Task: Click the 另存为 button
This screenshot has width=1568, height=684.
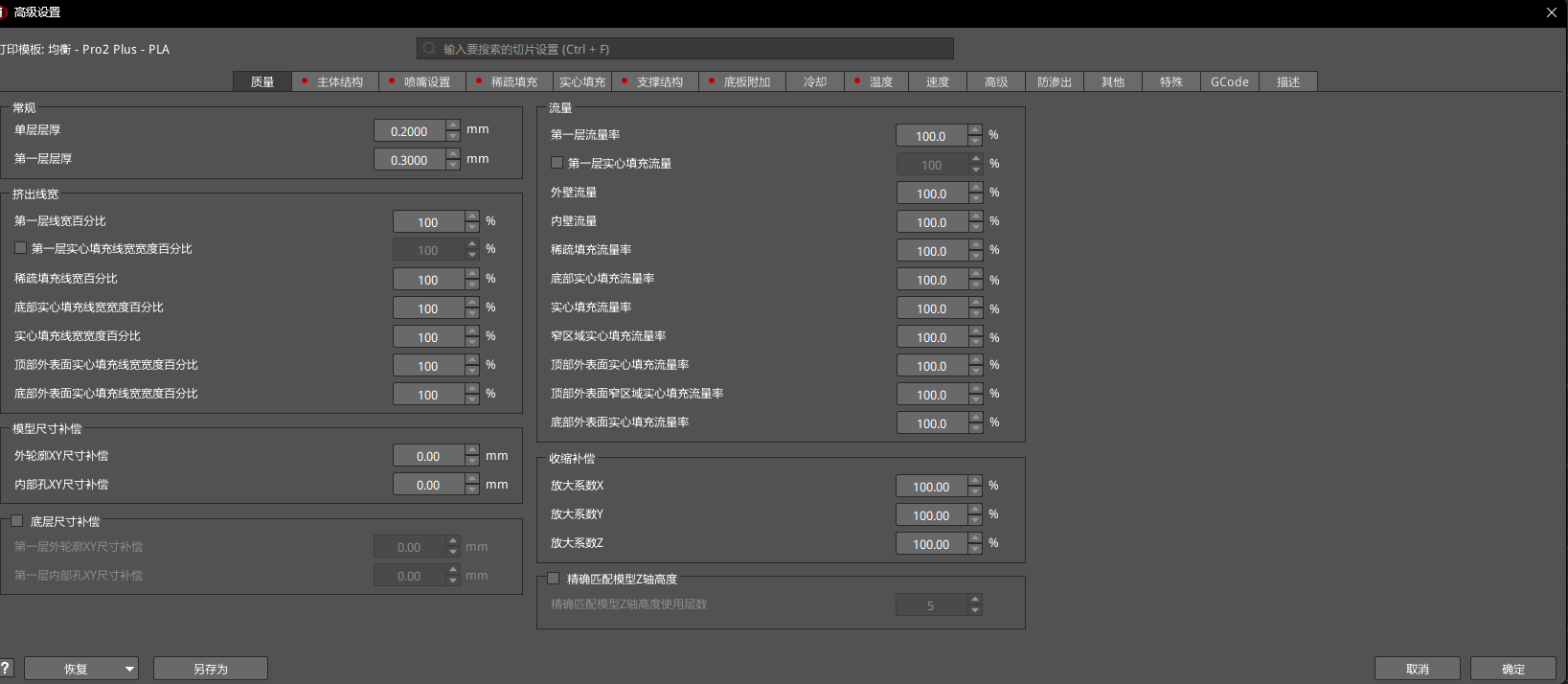Action: 211,669
